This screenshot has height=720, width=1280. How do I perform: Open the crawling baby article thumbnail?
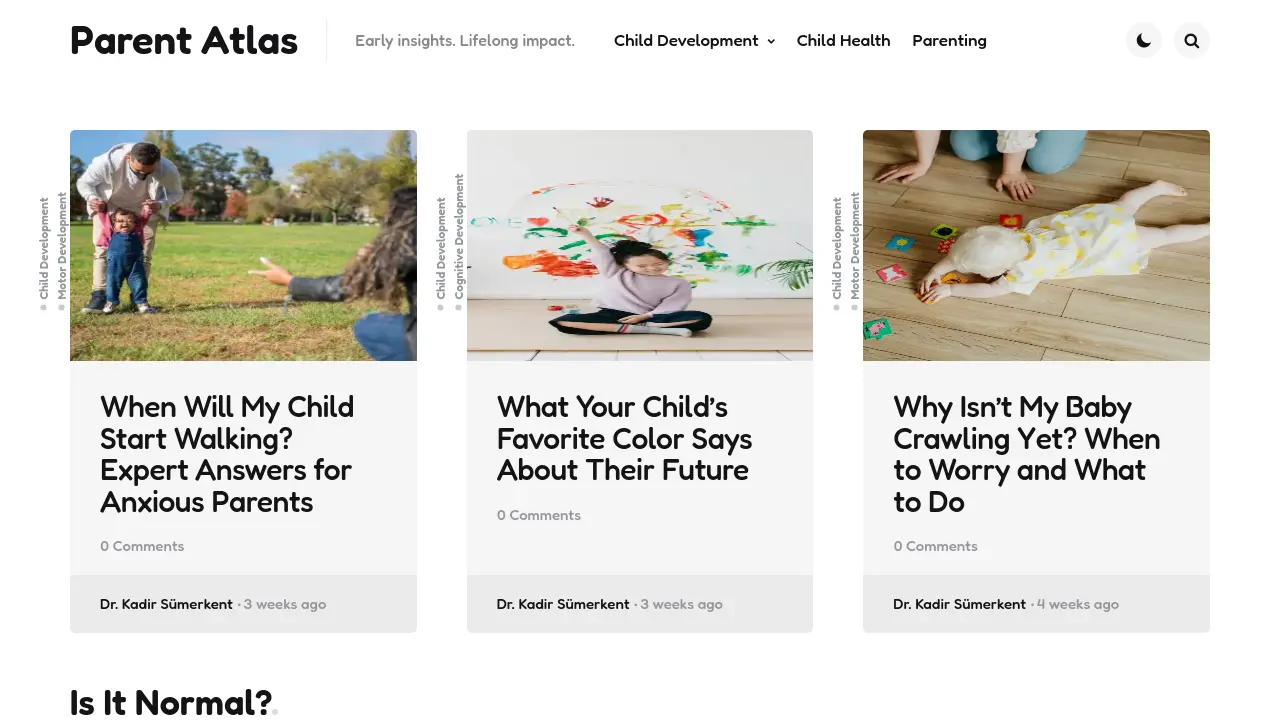1036,245
